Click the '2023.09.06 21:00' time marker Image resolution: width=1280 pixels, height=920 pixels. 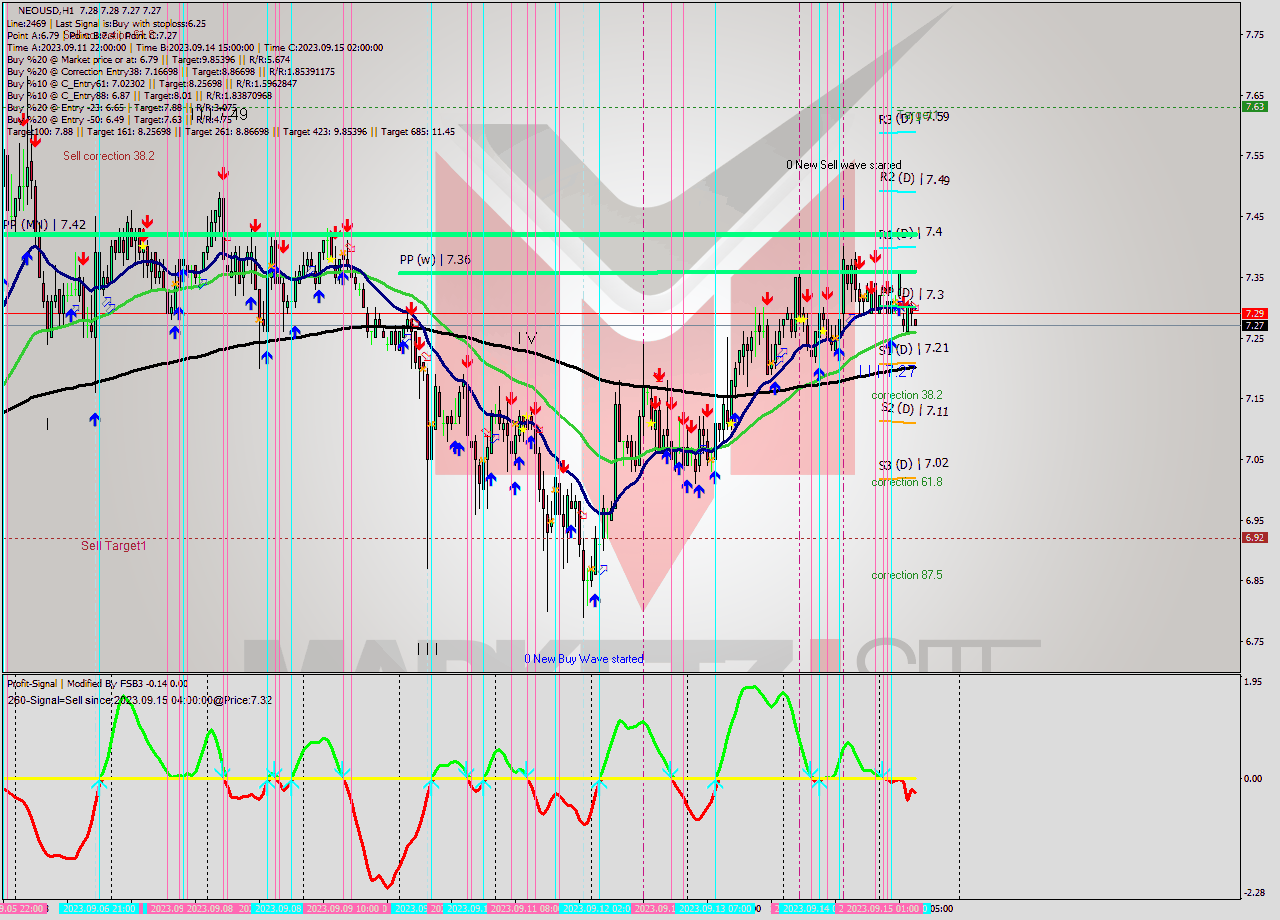[101, 908]
